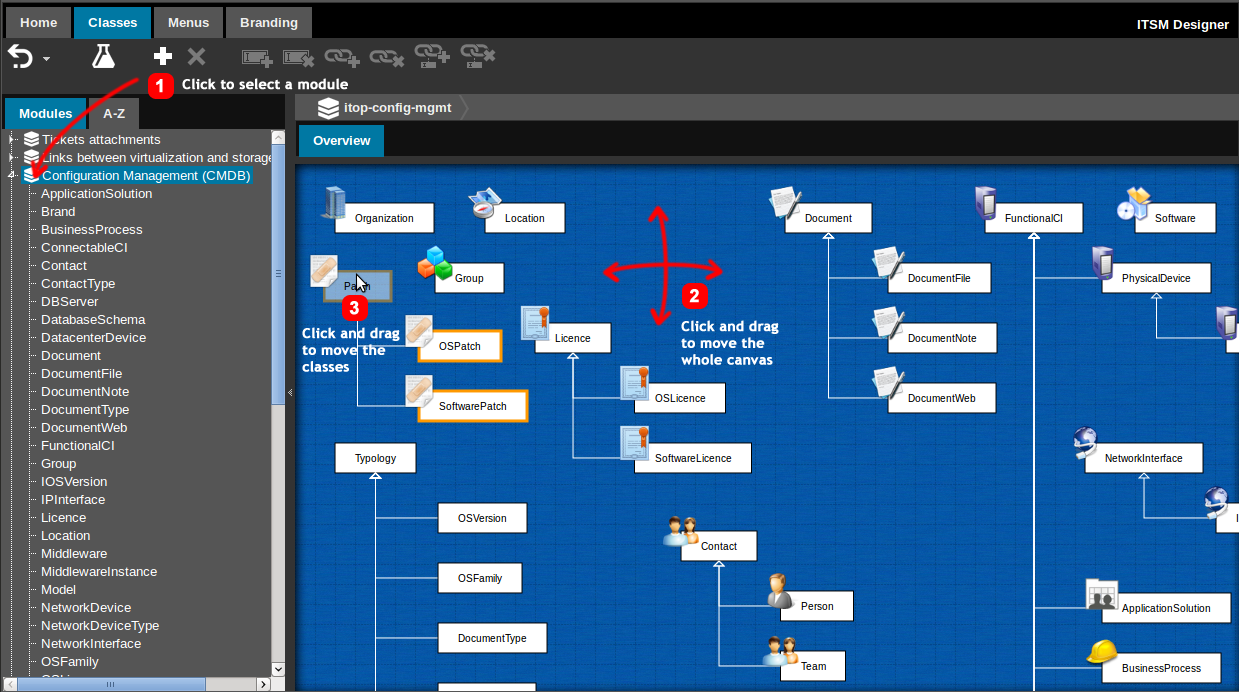
Task: Click the undo icon in the toolbar
Action: 19,56
